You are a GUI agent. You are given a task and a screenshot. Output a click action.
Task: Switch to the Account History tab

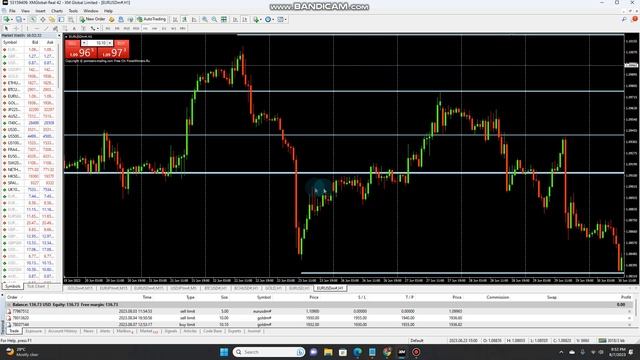pyautogui.click(x=62, y=331)
